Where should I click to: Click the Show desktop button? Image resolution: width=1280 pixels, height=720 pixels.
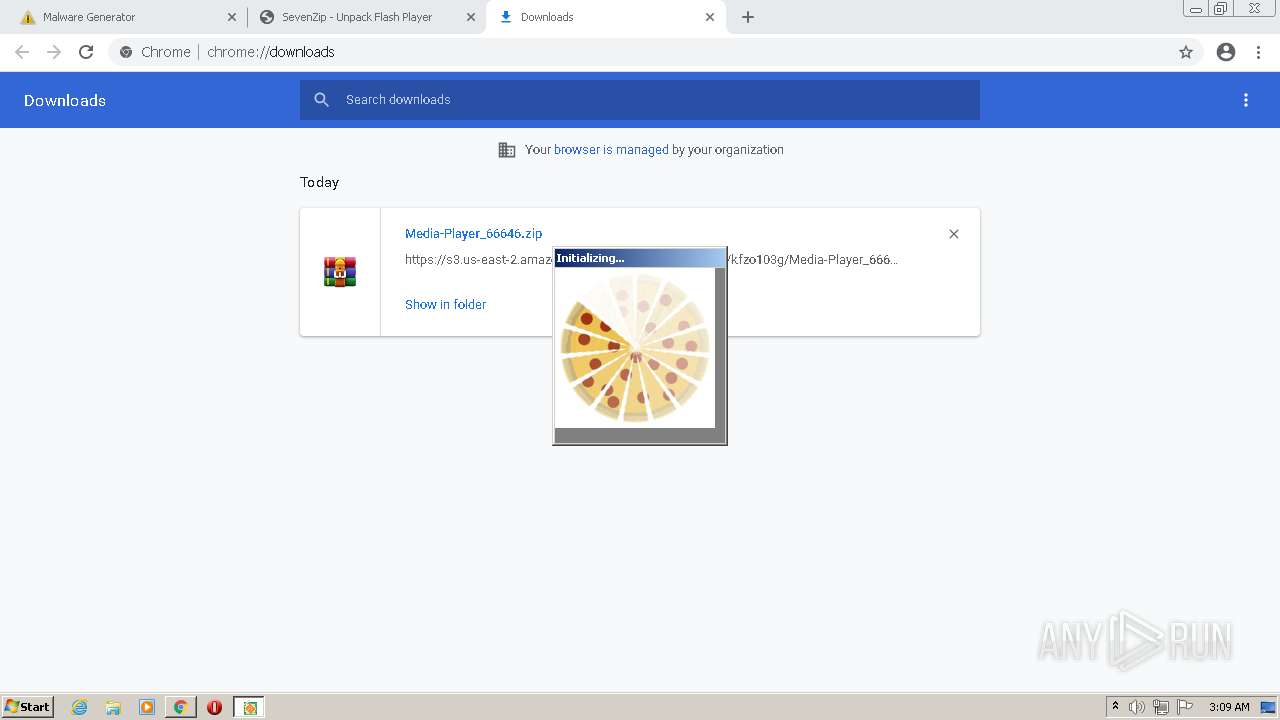pos(1270,707)
